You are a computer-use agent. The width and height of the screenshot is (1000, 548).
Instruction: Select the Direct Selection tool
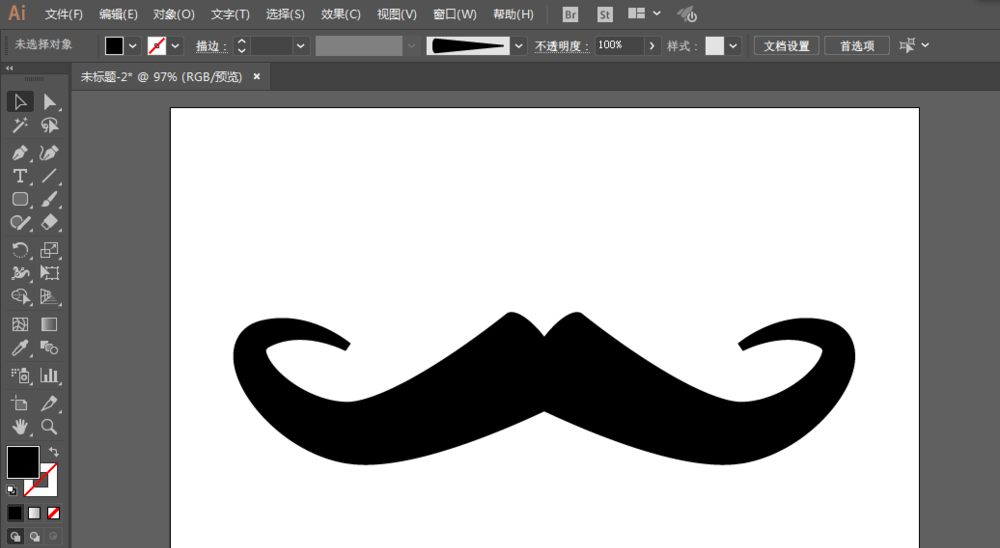click(49, 101)
